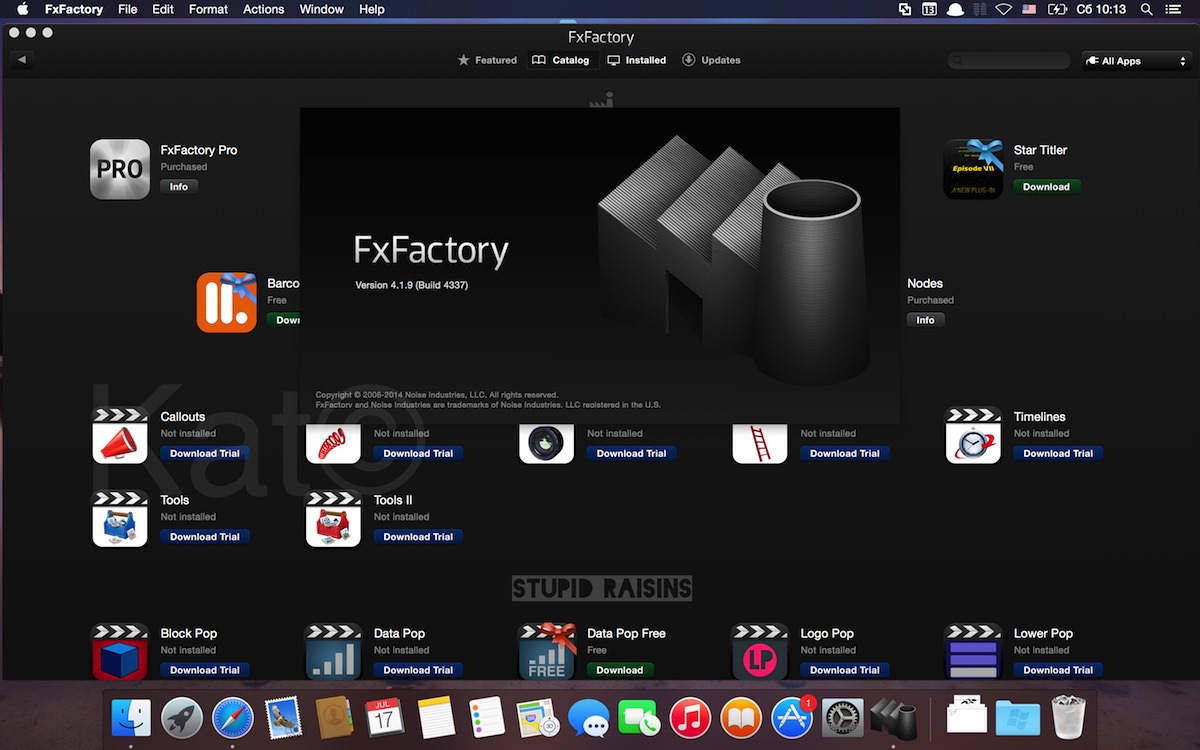Click the Data Pop Free gift icon

[x=547, y=652]
